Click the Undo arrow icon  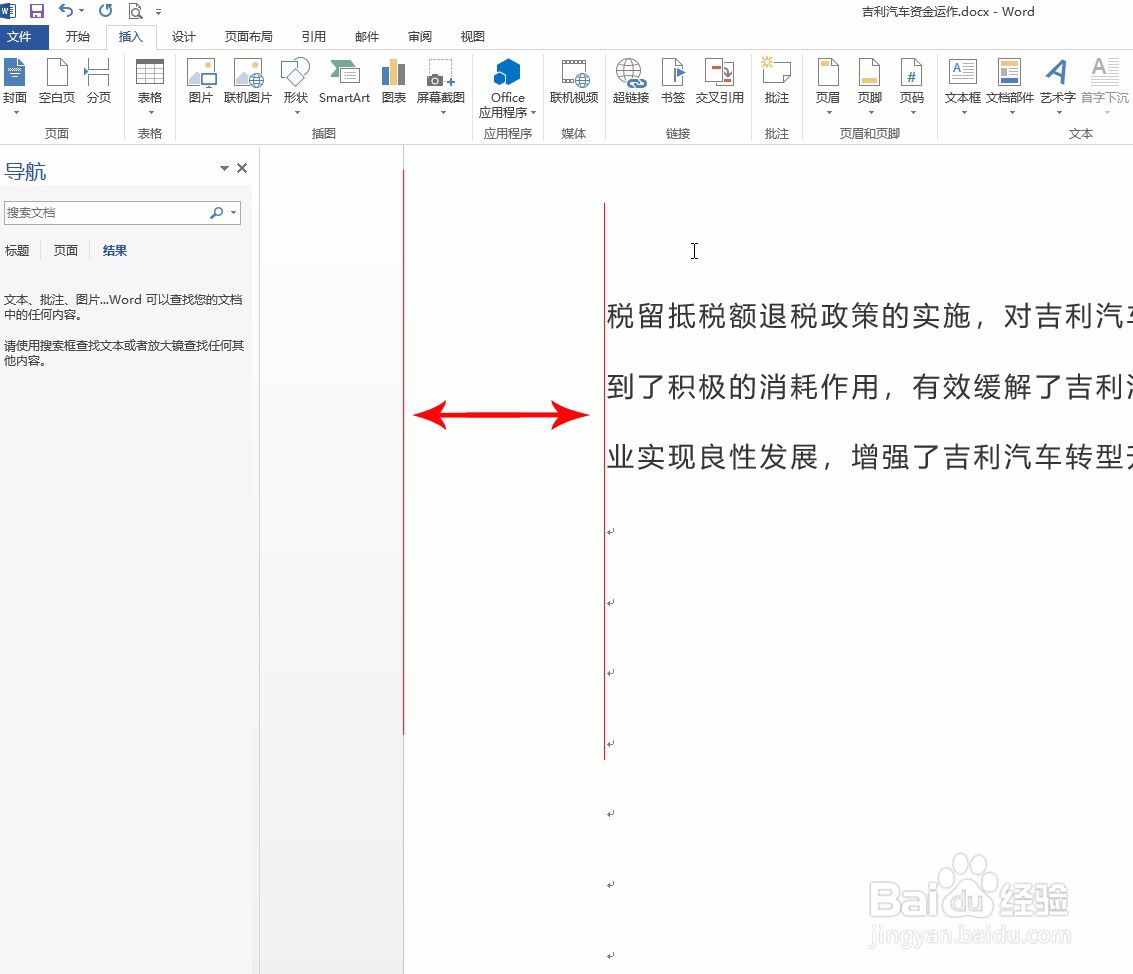[66, 11]
